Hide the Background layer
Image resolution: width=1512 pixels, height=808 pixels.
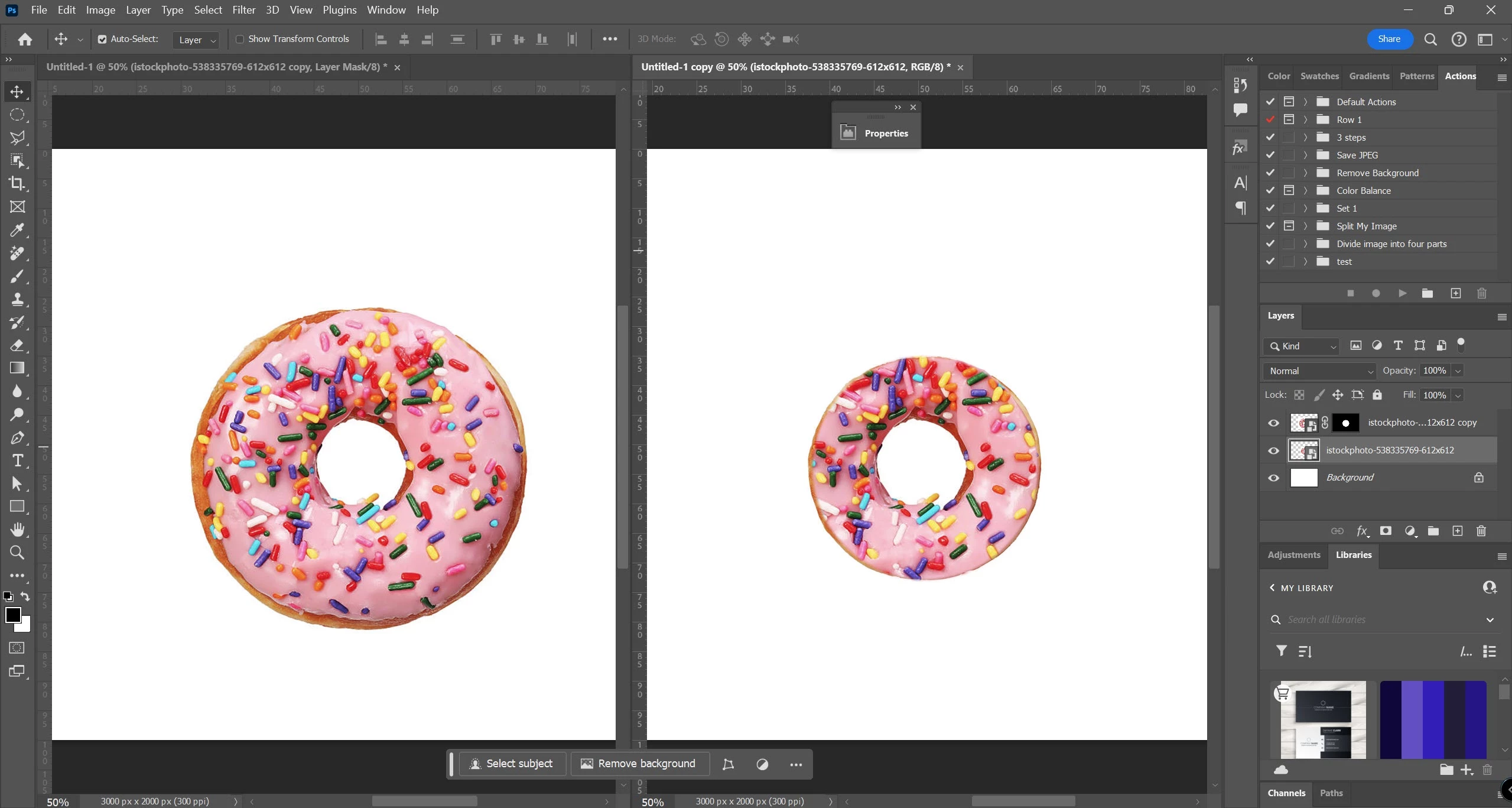click(1273, 478)
